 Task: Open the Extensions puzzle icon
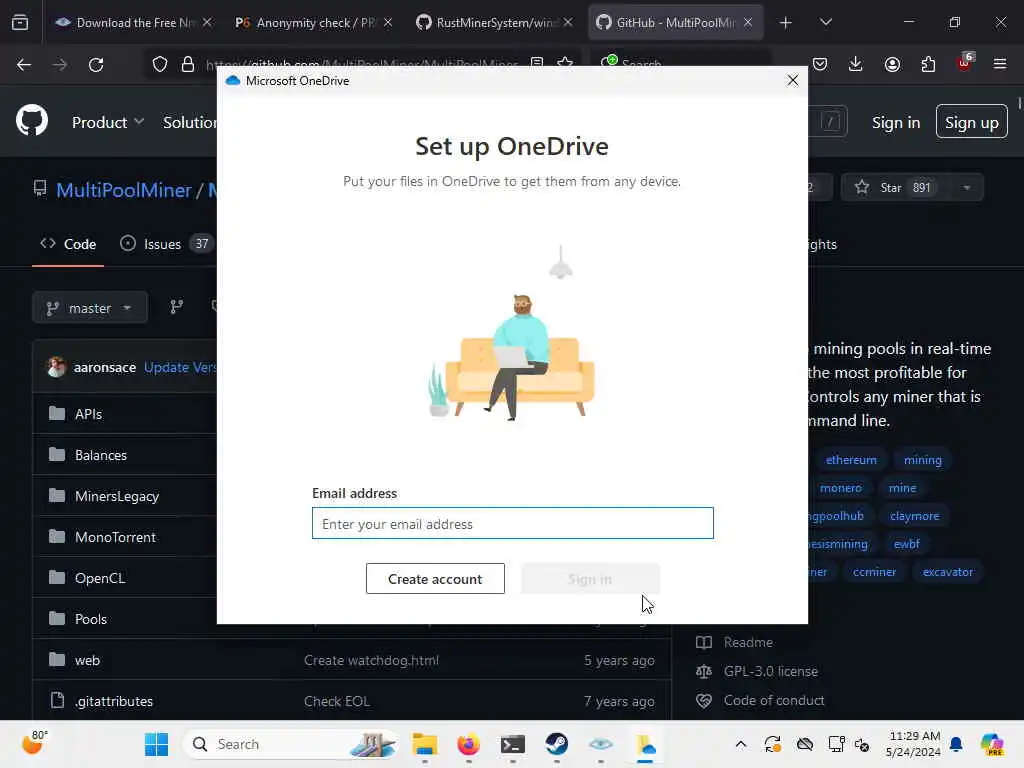pyautogui.click(x=928, y=64)
